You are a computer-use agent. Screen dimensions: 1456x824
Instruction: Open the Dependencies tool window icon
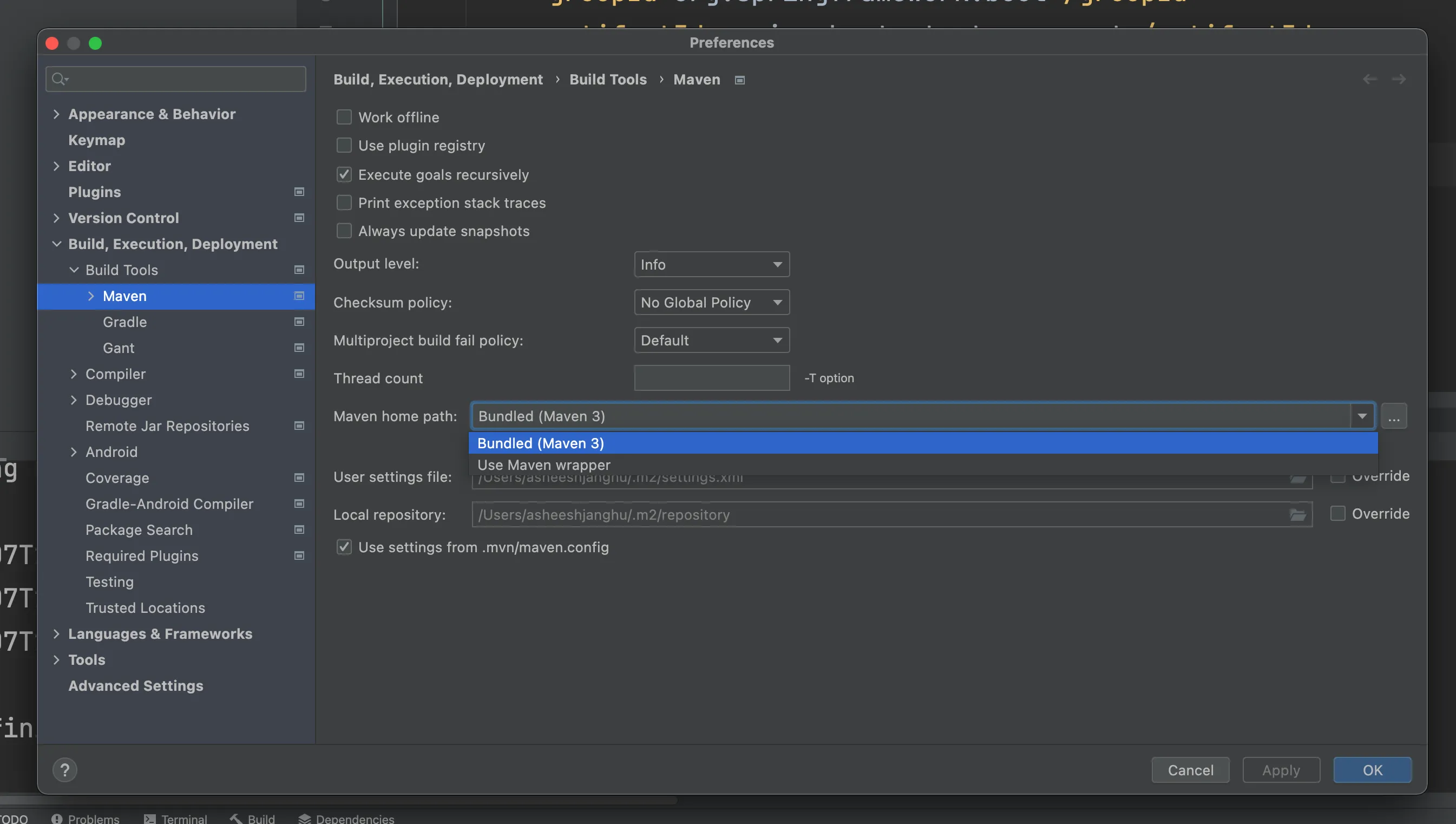click(304, 819)
